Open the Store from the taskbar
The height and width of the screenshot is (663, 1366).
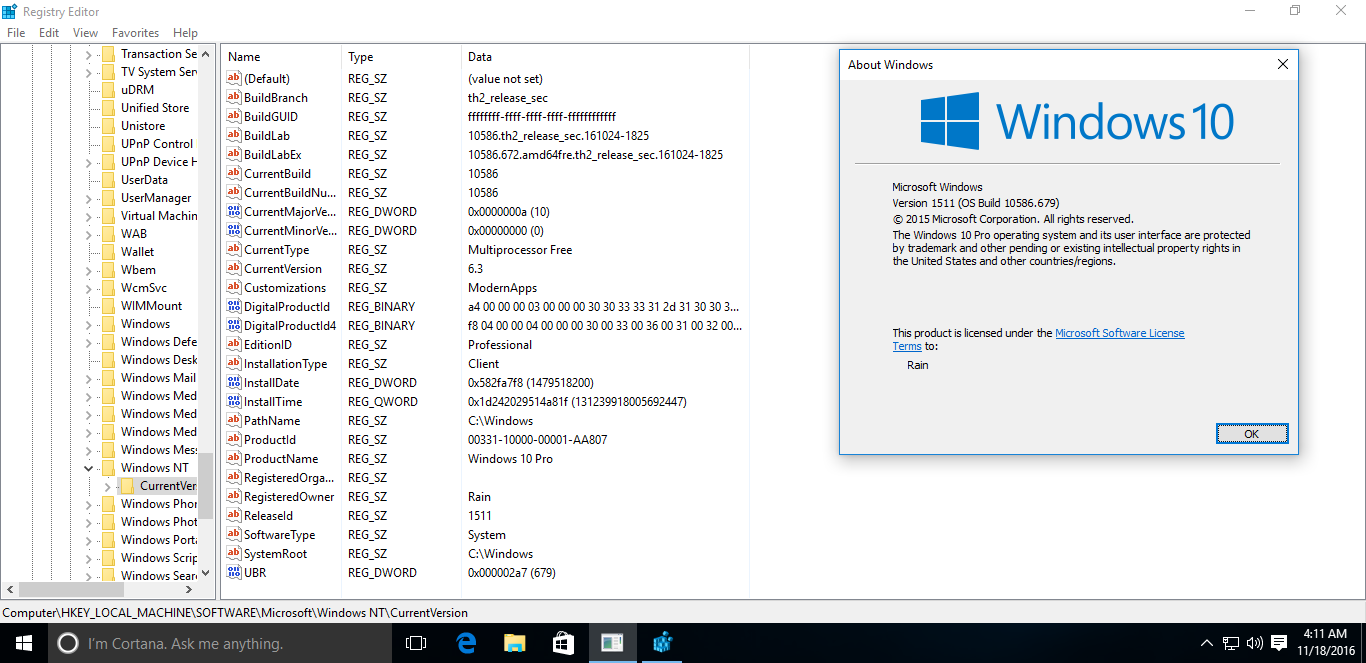coord(563,643)
